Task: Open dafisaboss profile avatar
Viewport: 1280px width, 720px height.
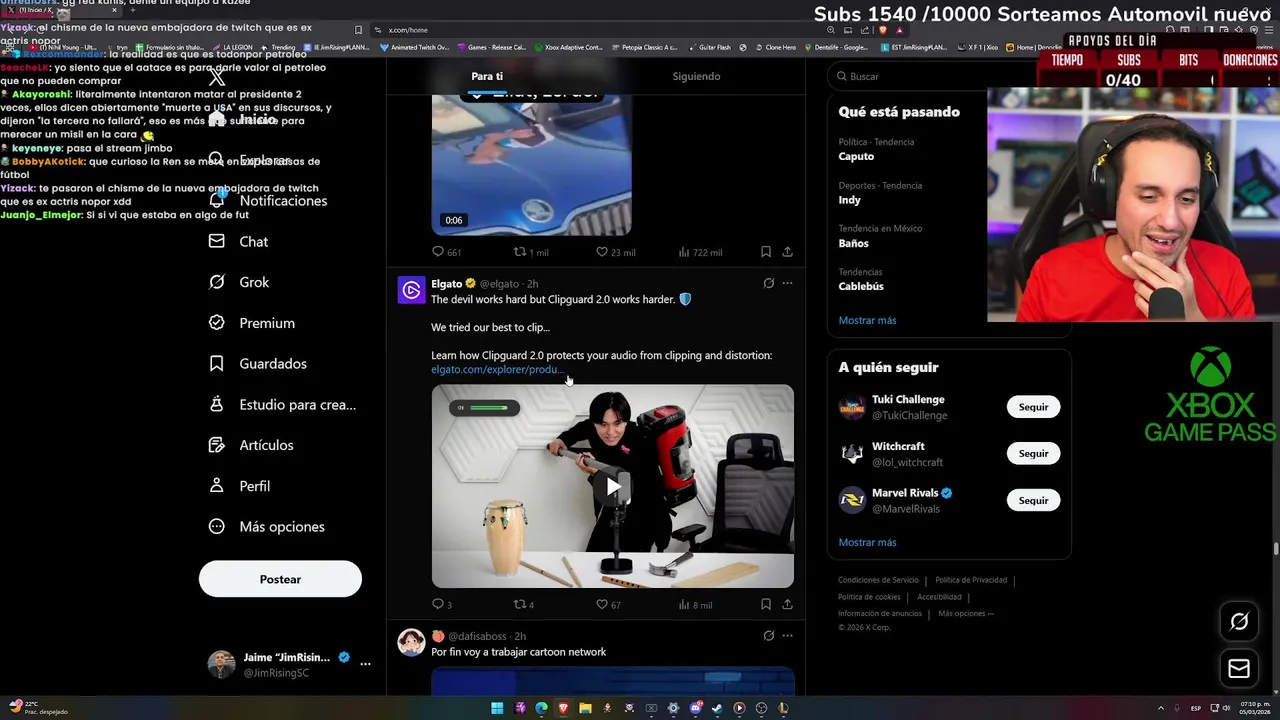Action: tap(411, 642)
